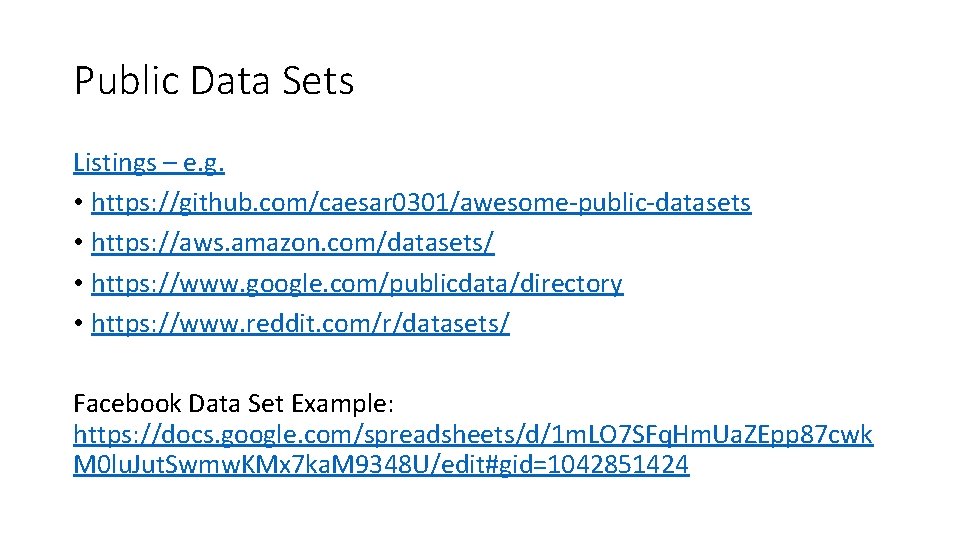Open the docs.google.com spreadsheets link, first line
The width and height of the screenshot is (960, 540).
(x=472, y=435)
